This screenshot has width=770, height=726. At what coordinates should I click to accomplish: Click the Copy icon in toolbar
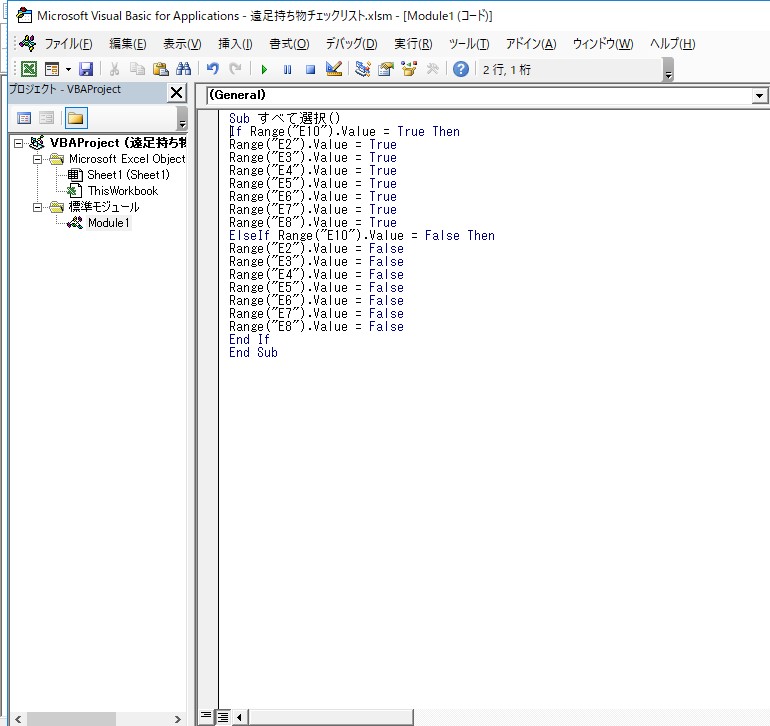[137, 69]
